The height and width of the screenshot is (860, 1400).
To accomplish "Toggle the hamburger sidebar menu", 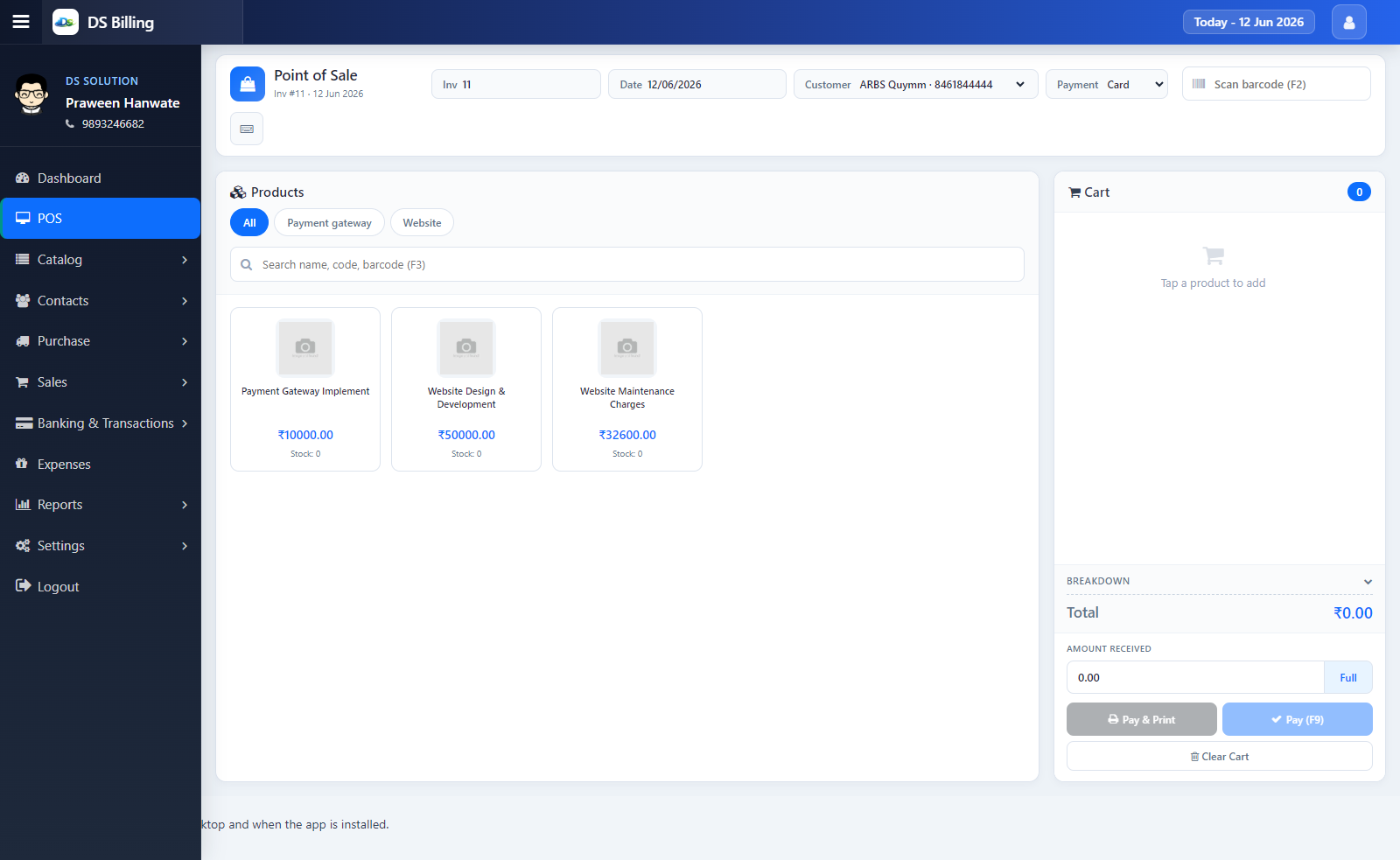I will [x=21, y=22].
